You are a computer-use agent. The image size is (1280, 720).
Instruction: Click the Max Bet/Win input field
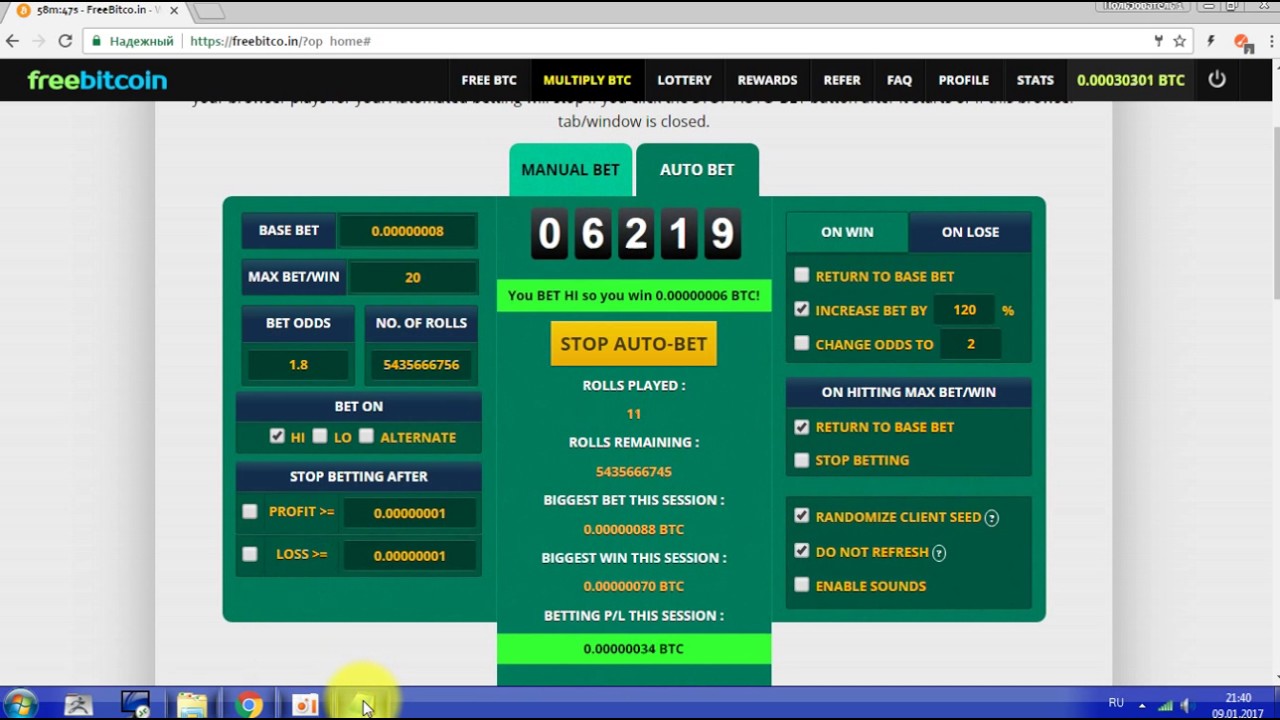pos(412,277)
